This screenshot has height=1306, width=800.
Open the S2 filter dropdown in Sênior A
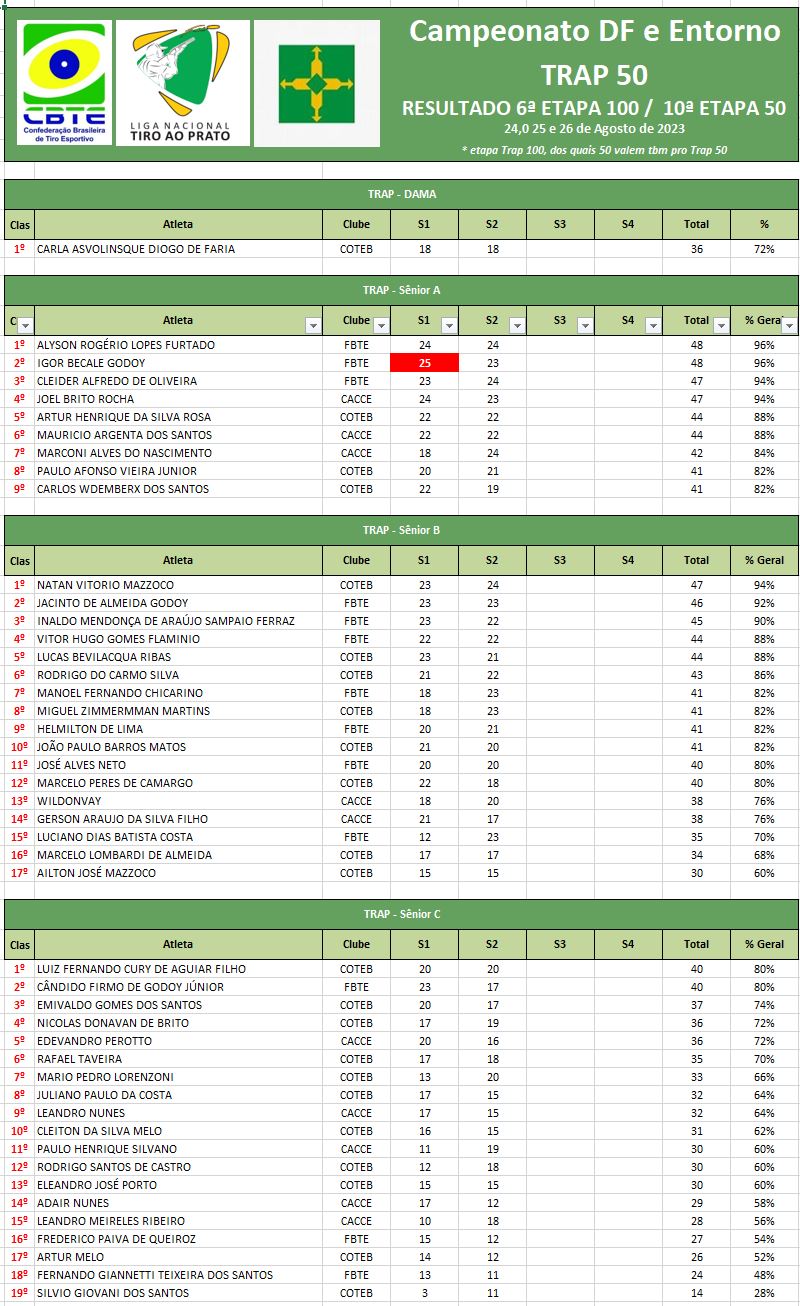(517, 325)
